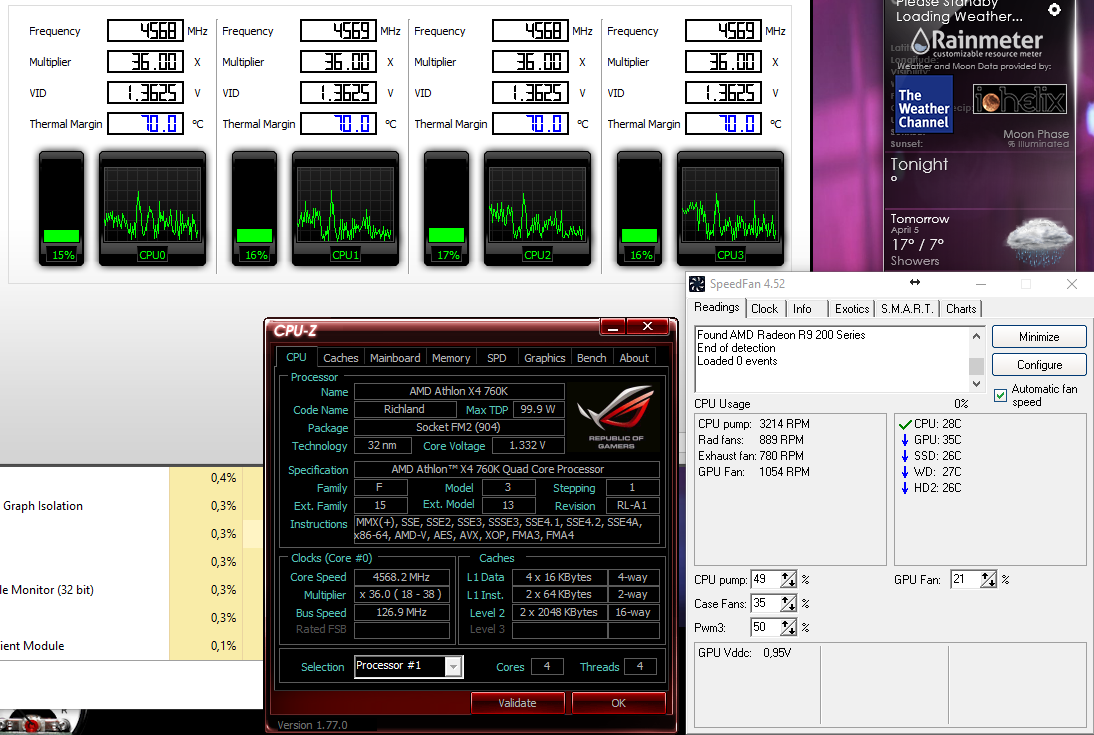The height and width of the screenshot is (735, 1094).
Task: Click the green checkmark beside CPU: 28C
Action: (x=905, y=424)
